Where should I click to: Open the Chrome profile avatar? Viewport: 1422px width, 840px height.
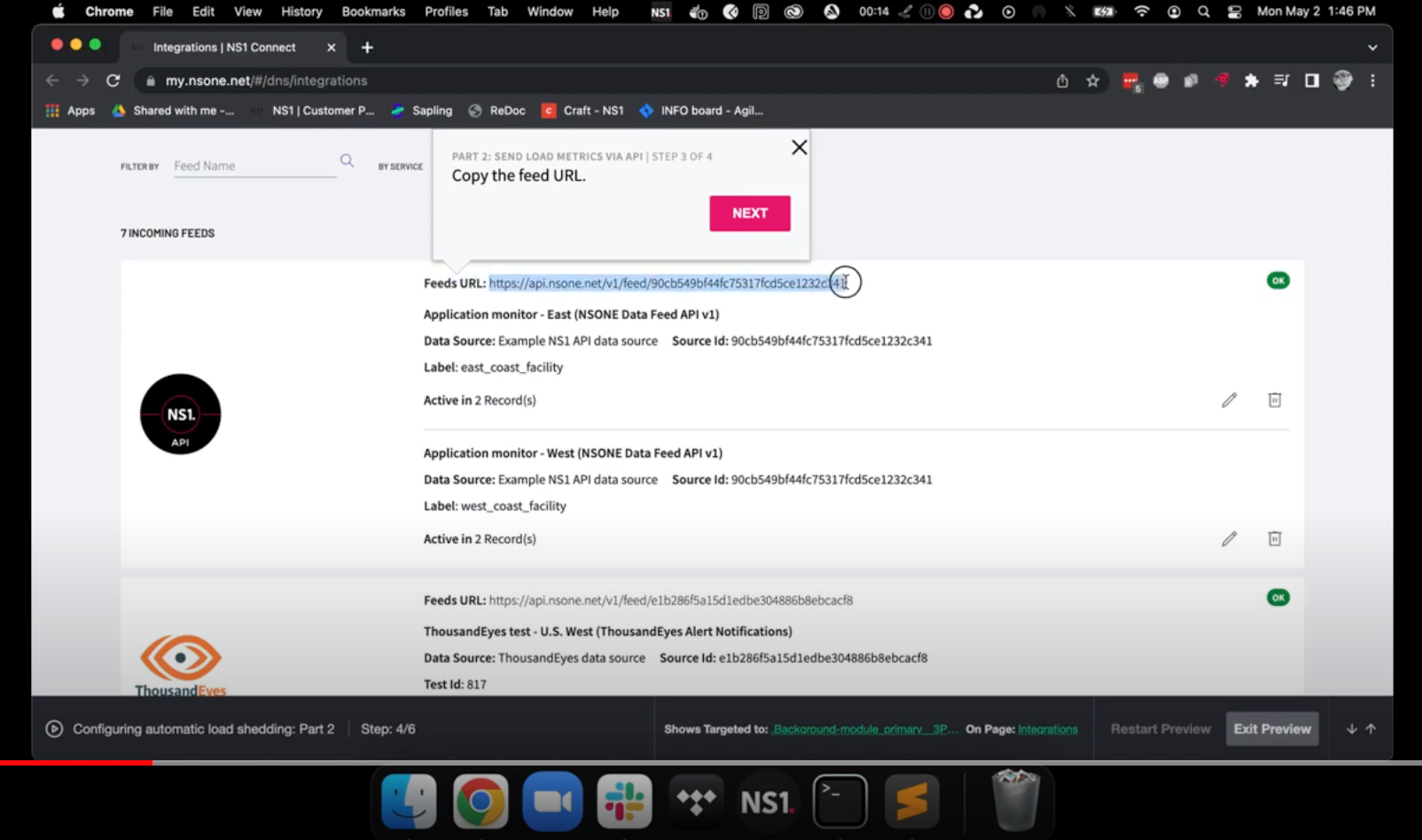point(1342,81)
